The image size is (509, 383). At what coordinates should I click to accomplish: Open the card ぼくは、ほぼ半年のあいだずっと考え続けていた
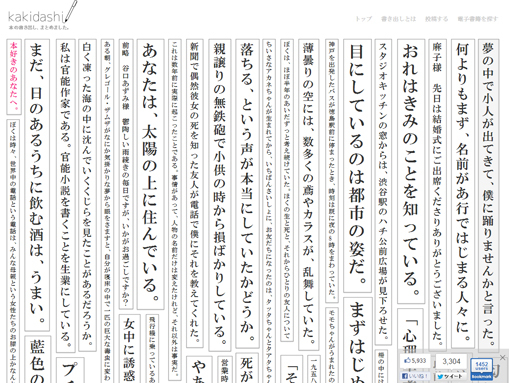[287, 190]
